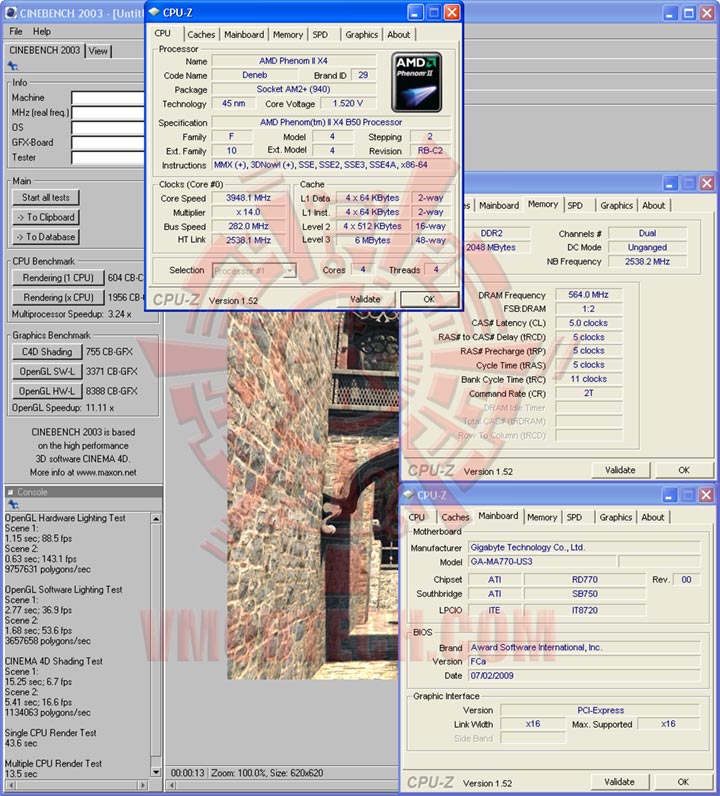Run the OpenGL SW-L benchmark
This screenshot has height=796, width=720.
pos(47,372)
